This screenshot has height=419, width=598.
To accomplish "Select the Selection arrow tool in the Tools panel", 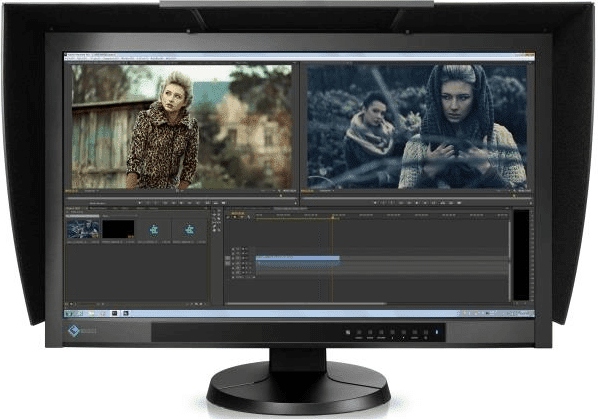I will pos(215,211).
